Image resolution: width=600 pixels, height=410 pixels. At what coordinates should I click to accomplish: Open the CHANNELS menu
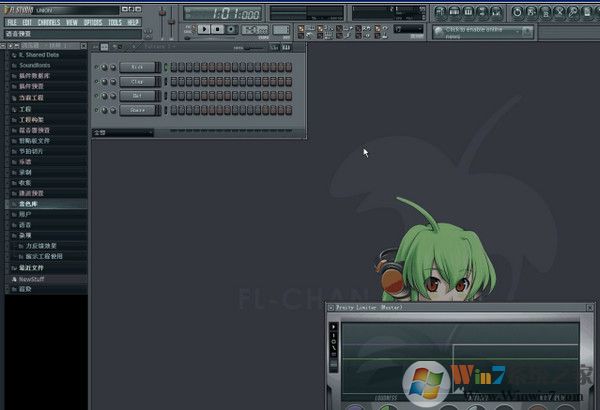tap(49, 22)
